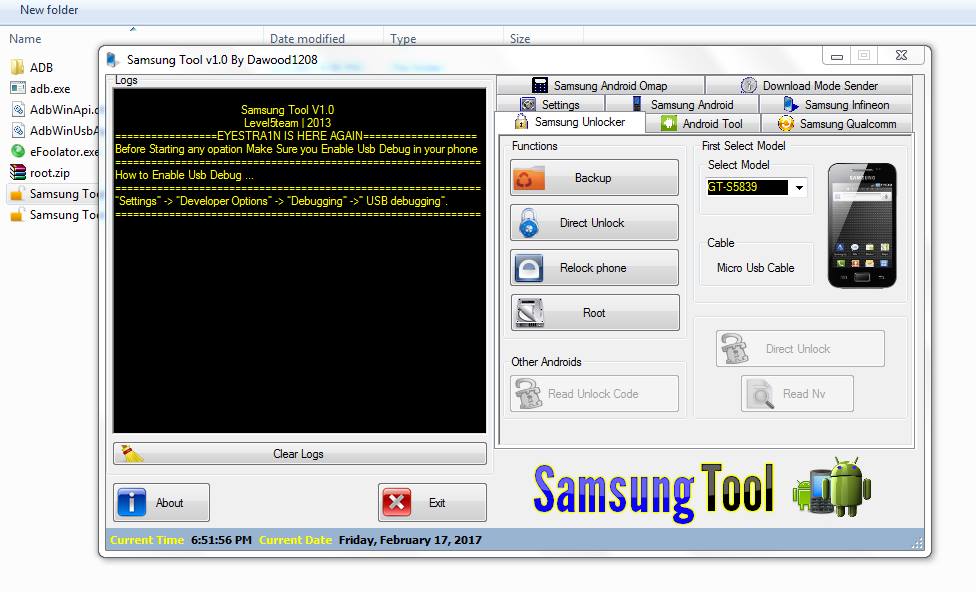
Task: Click the red X icon on Exit
Action: click(x=397, y=502)
